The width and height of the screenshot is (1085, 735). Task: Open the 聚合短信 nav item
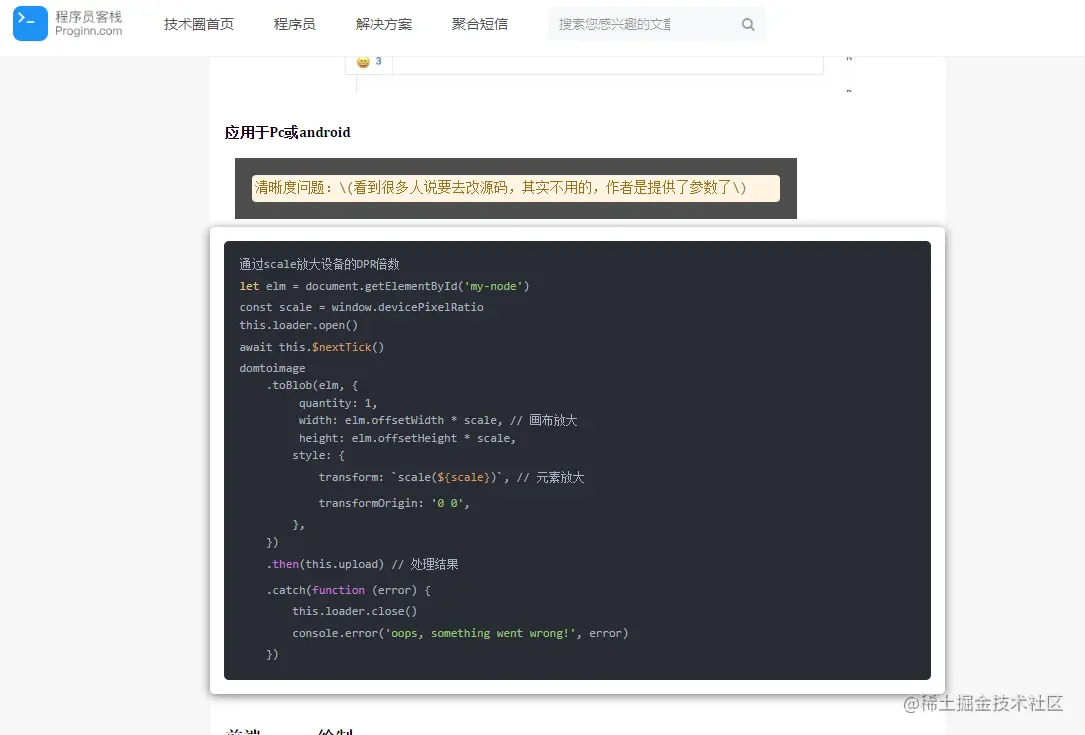480,24
